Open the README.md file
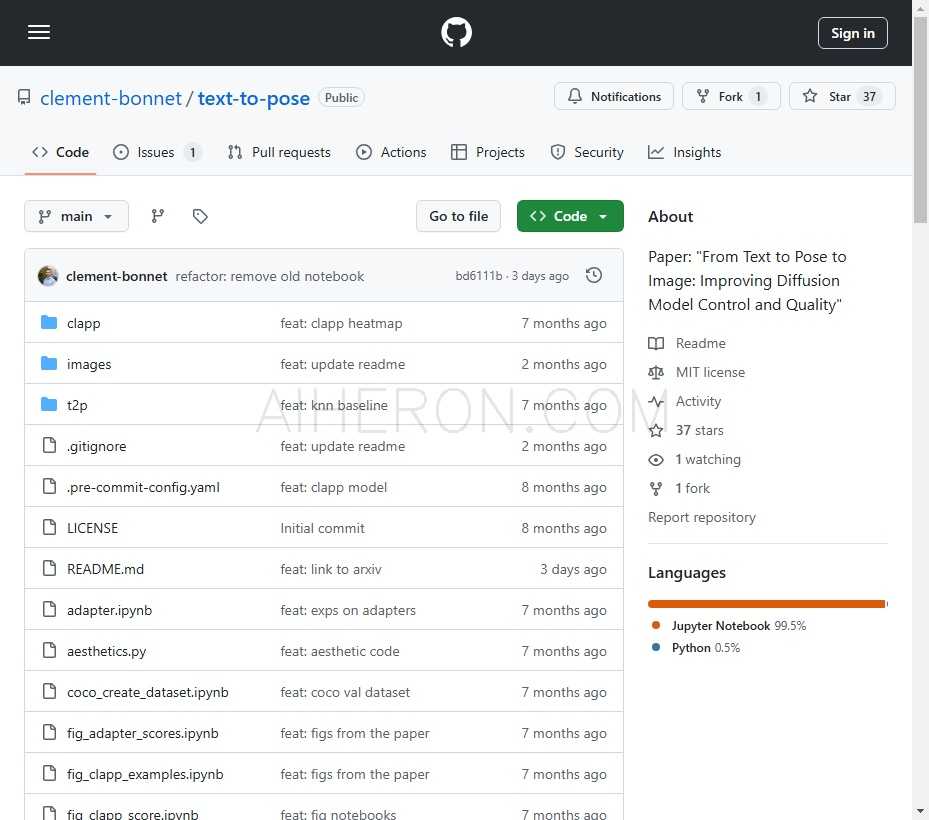The height and width of the screenshot is (820, 929). click(105, 569)
